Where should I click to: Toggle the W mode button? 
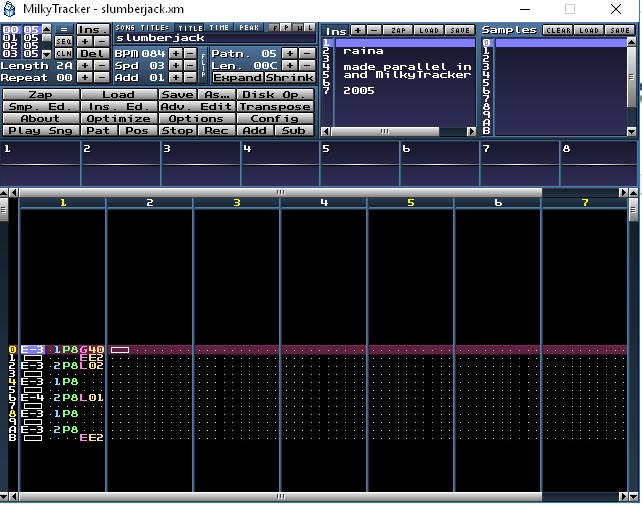click(299, 27)
